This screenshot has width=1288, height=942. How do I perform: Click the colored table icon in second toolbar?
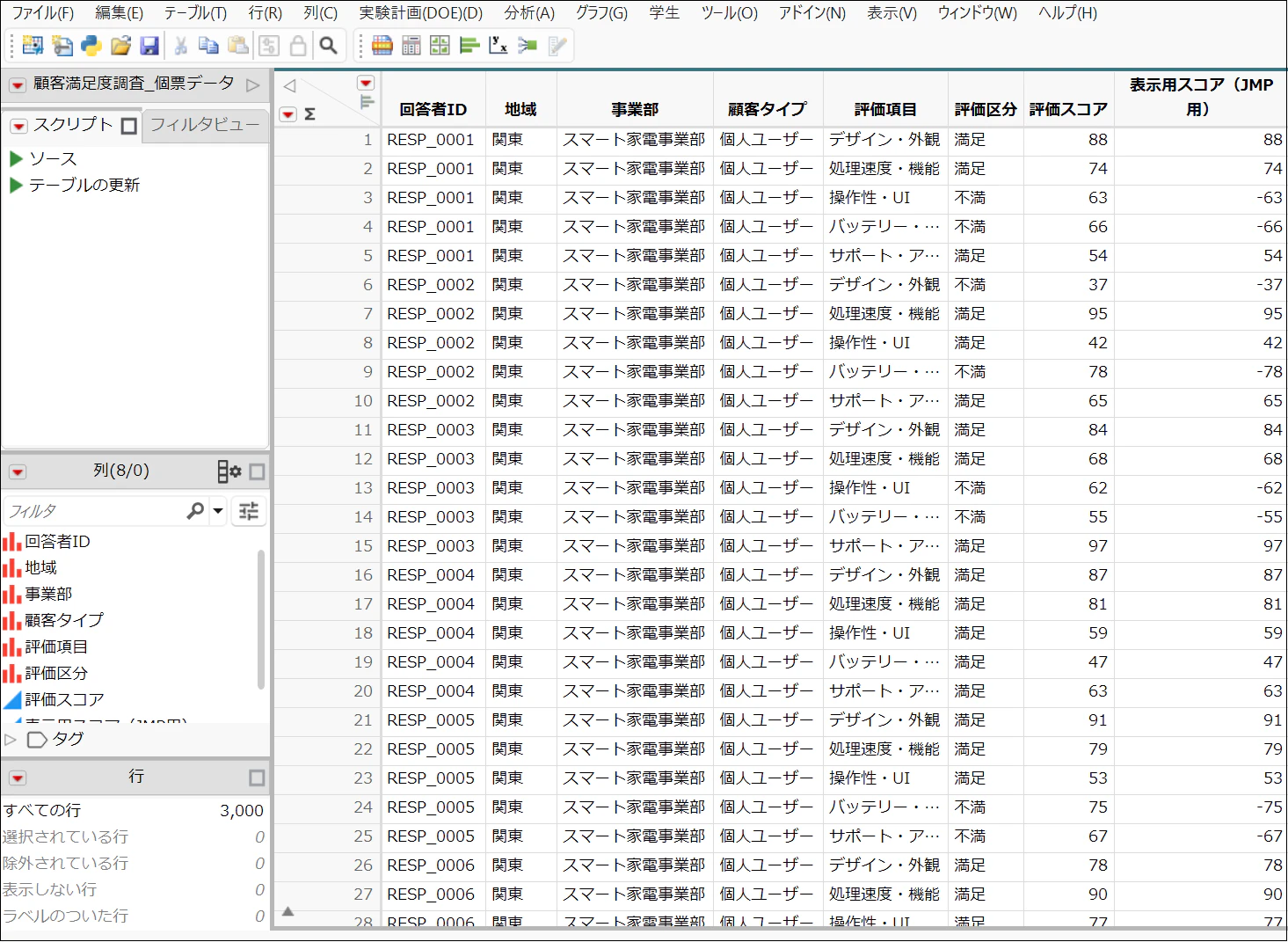(382, 46)
